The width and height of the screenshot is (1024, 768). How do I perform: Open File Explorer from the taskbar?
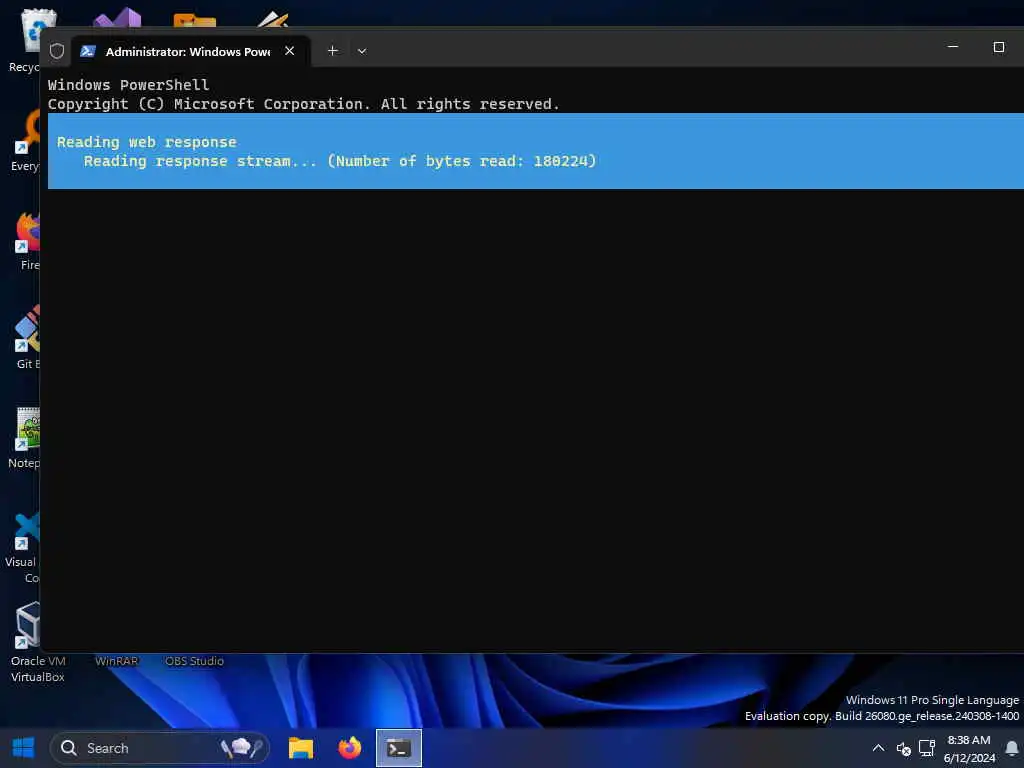click(301, 748)
